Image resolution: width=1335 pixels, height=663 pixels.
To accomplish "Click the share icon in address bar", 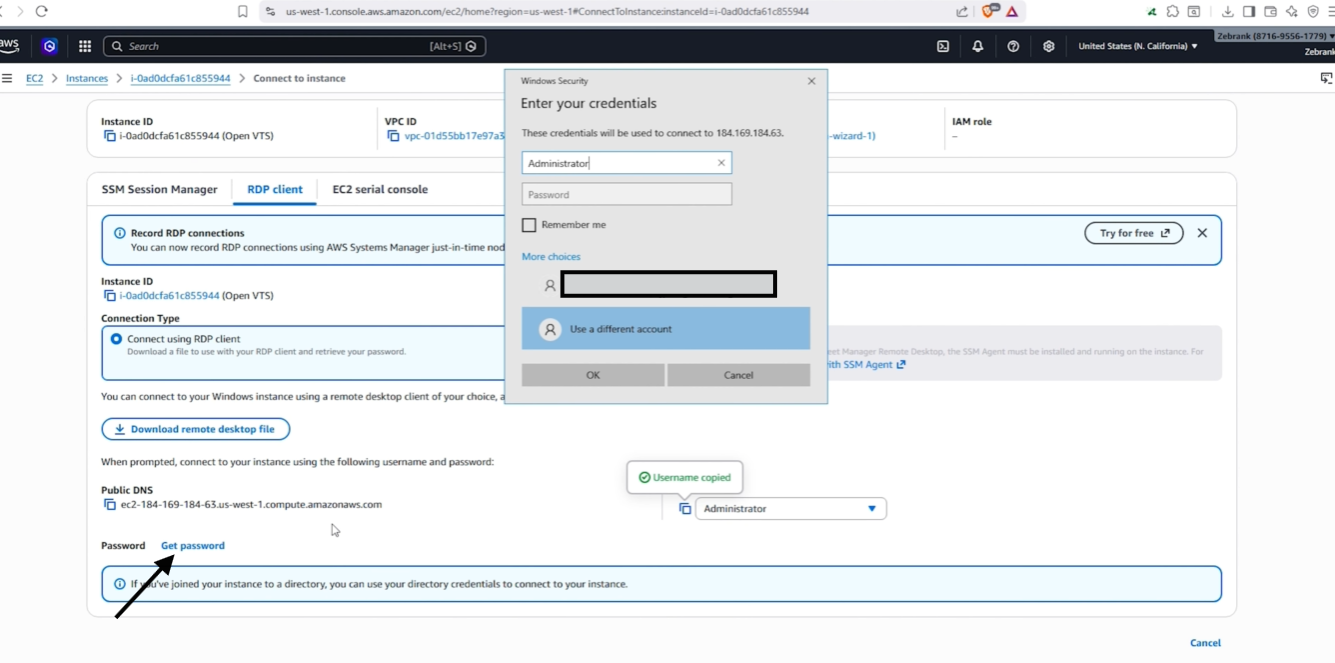I will coord(962,12).
